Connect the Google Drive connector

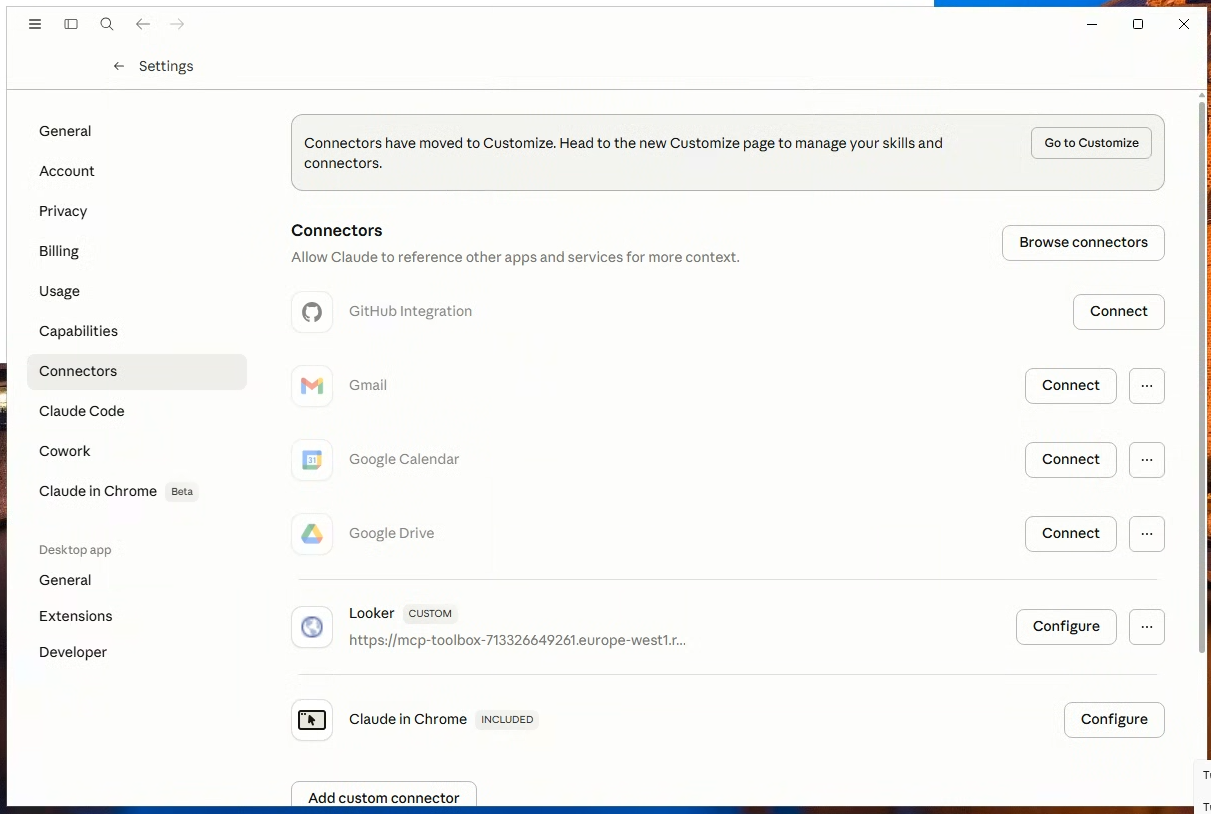(x=1070, y=534)
